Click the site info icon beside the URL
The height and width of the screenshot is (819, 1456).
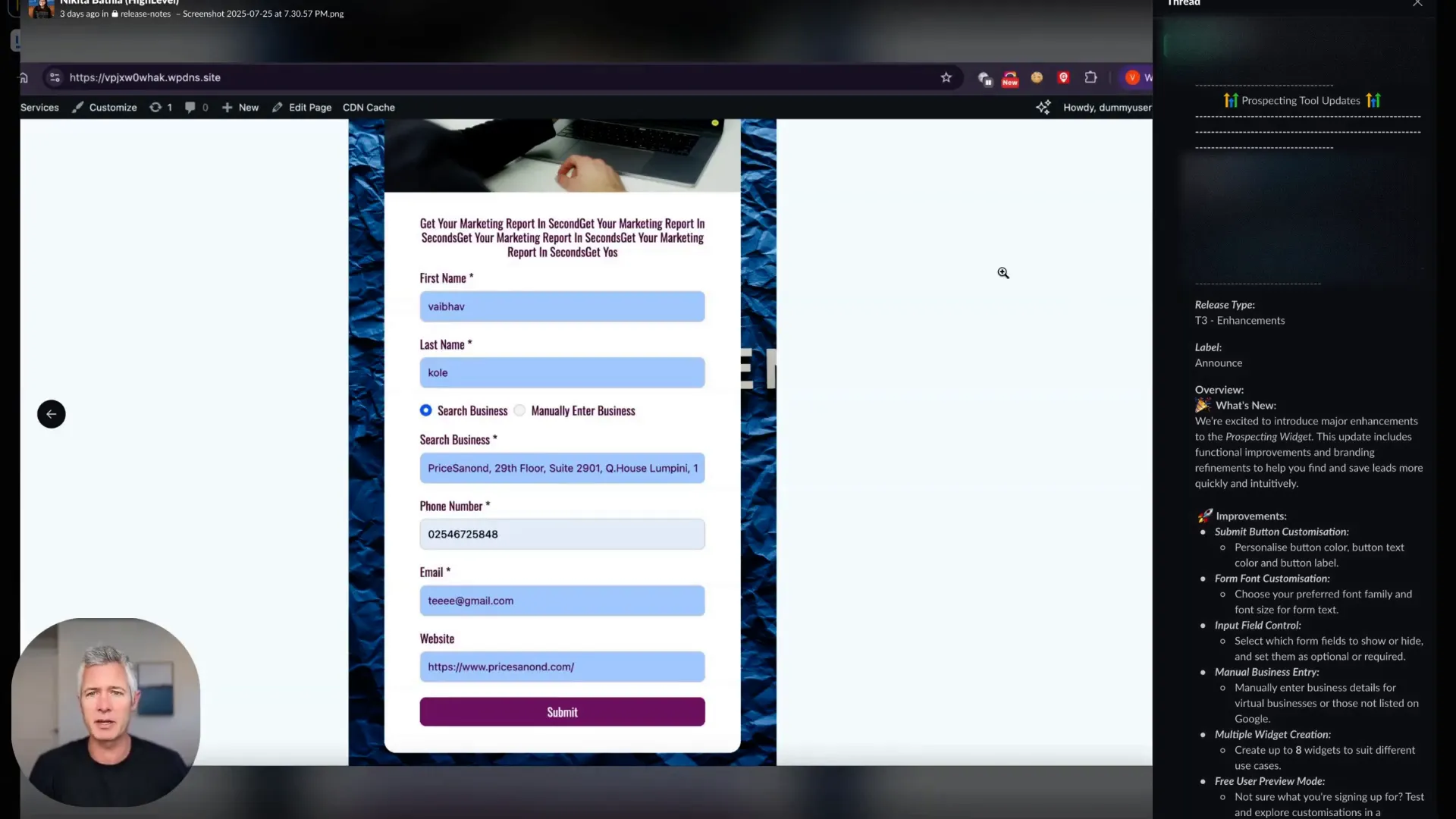55,77
